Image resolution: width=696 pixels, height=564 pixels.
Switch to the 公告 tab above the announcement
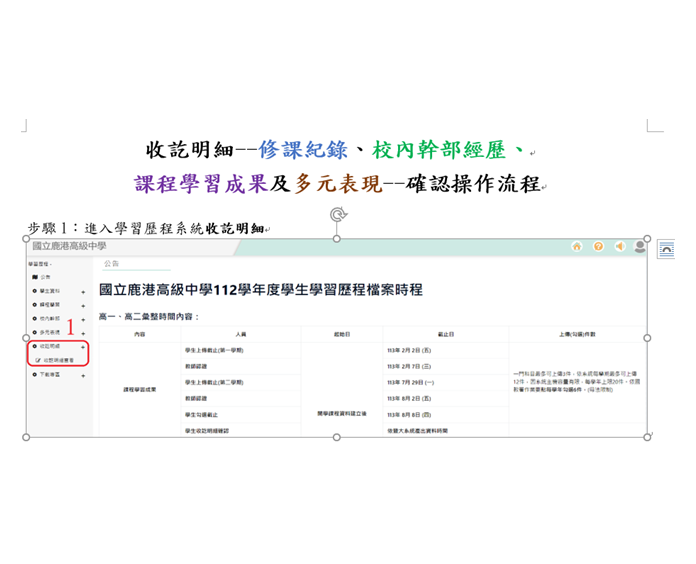[x=111, y=264]
